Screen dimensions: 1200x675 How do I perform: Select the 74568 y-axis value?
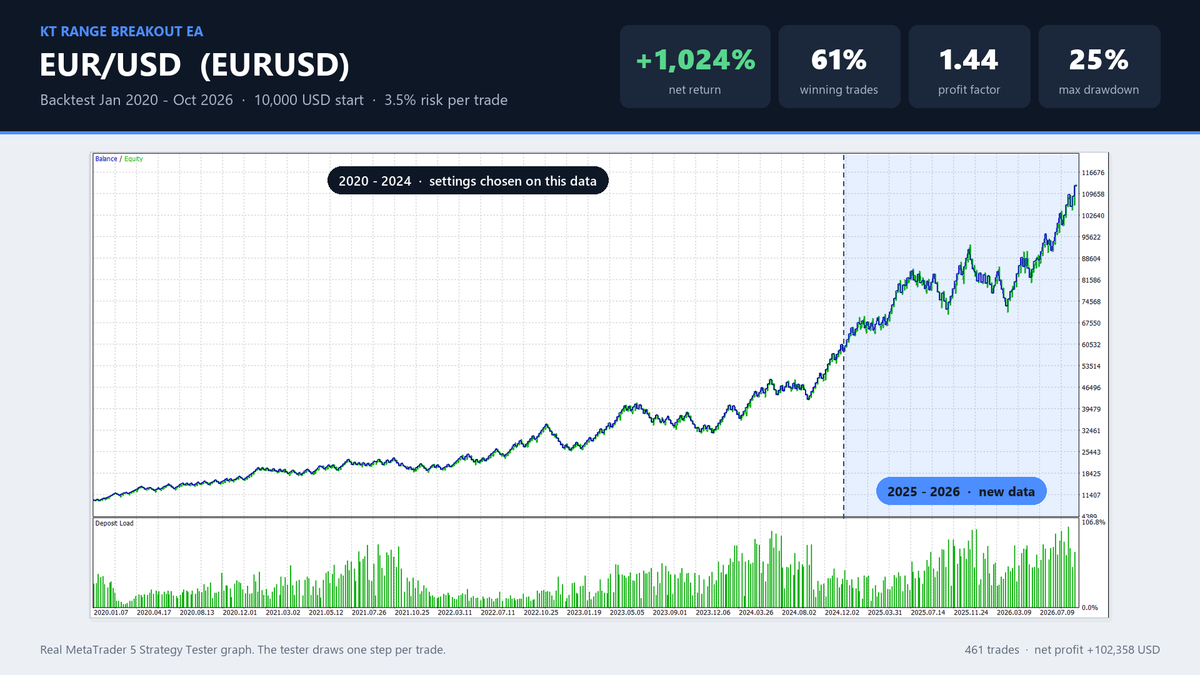(x=1091, y=302)
